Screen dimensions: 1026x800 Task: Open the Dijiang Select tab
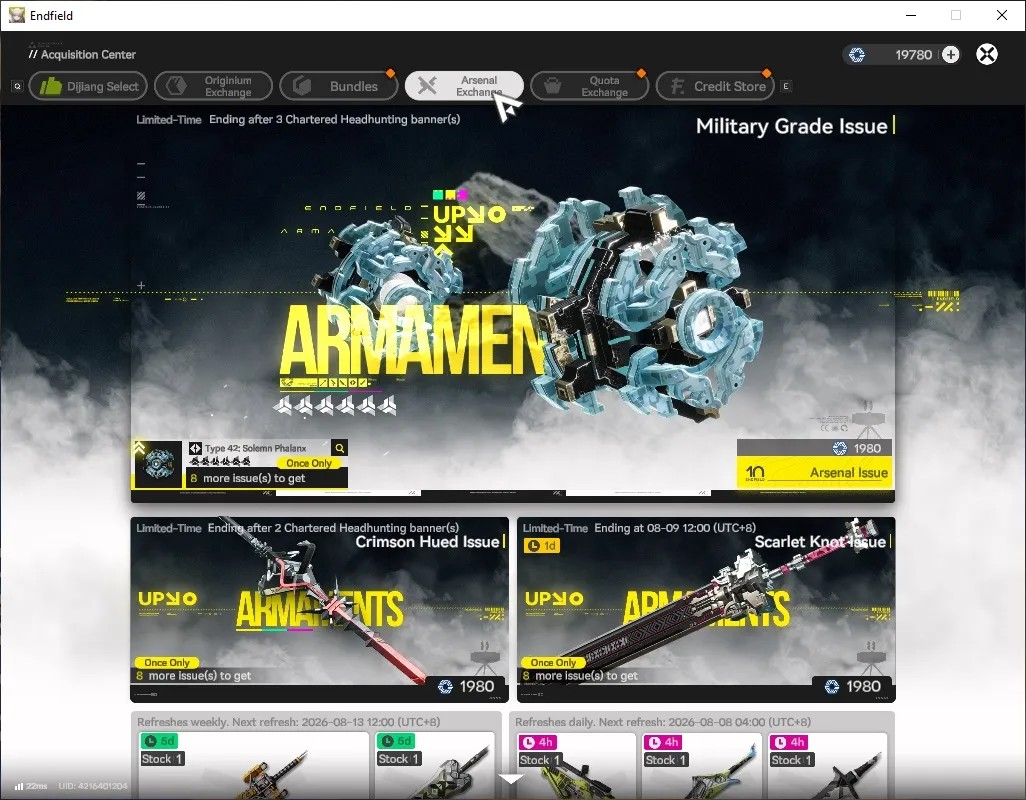[x=88, y=86]
